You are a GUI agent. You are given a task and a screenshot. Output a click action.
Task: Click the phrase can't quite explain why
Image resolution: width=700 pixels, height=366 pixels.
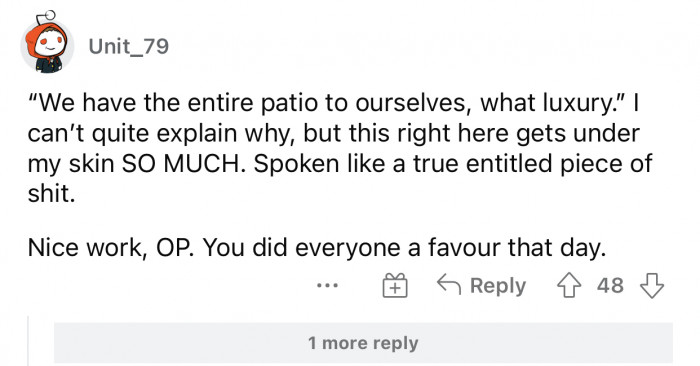(x=160, y=134)
